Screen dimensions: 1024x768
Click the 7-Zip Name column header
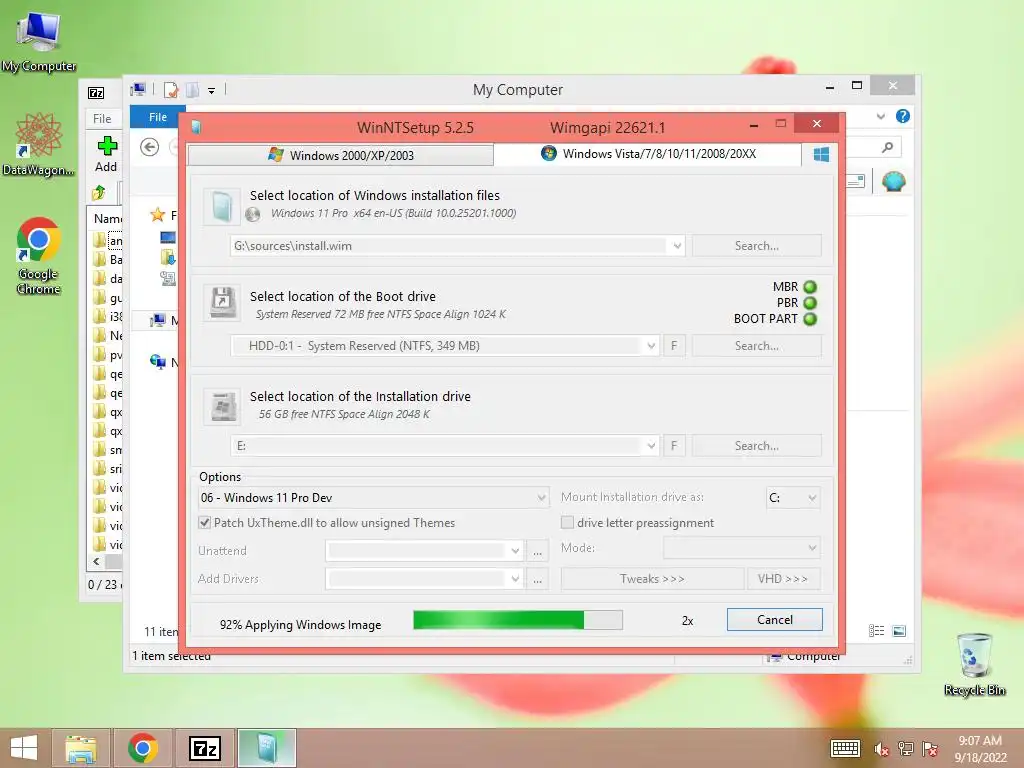click(x=106, y=219)
